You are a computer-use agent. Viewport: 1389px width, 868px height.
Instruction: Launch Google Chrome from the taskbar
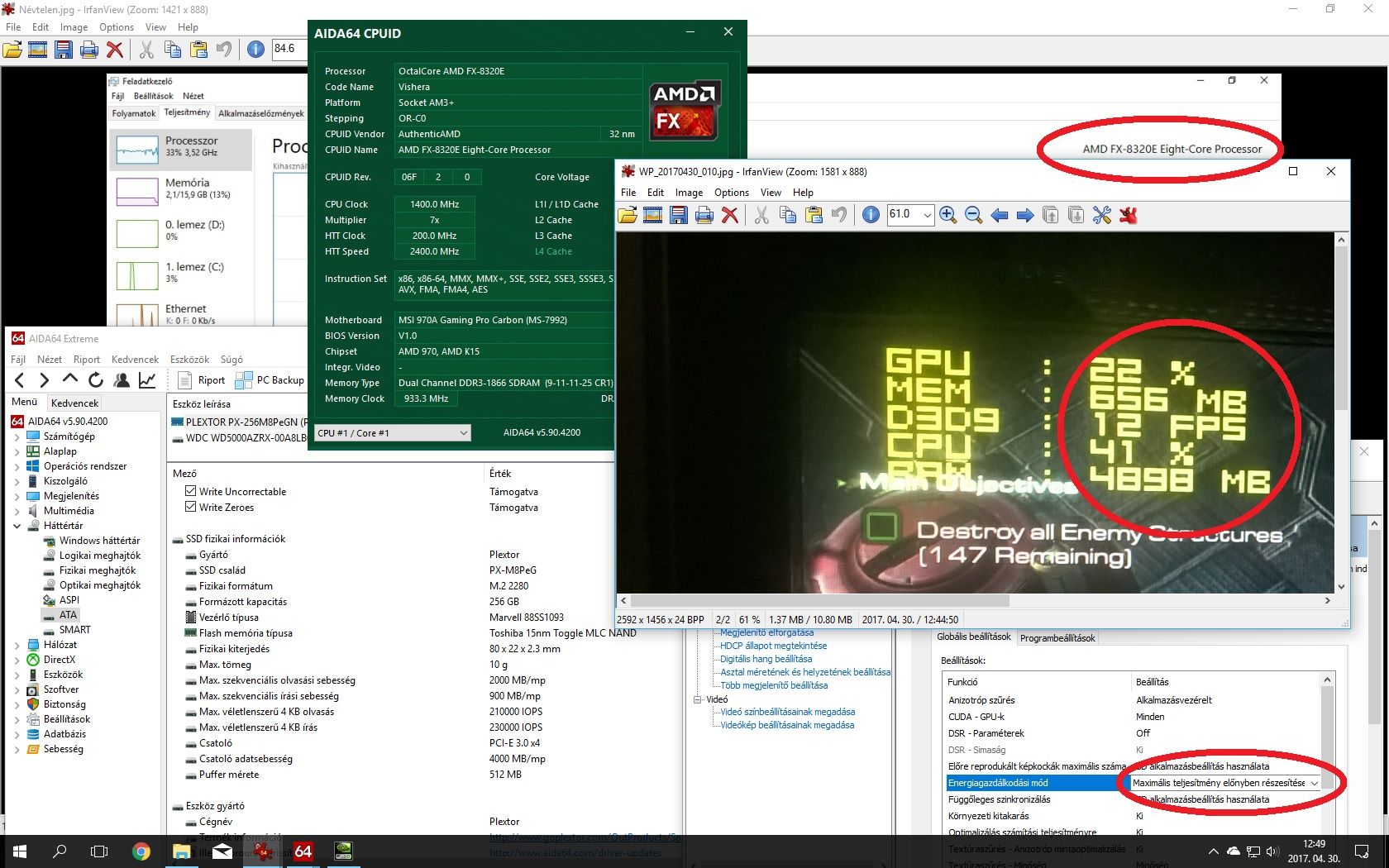[x=141, y=851]
